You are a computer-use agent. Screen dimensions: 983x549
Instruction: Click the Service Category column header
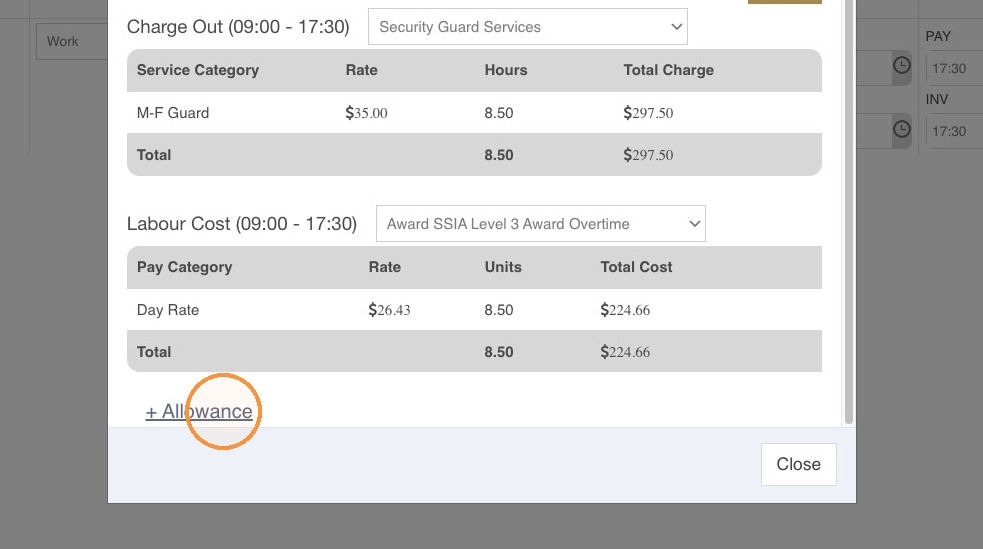(198, 70)
